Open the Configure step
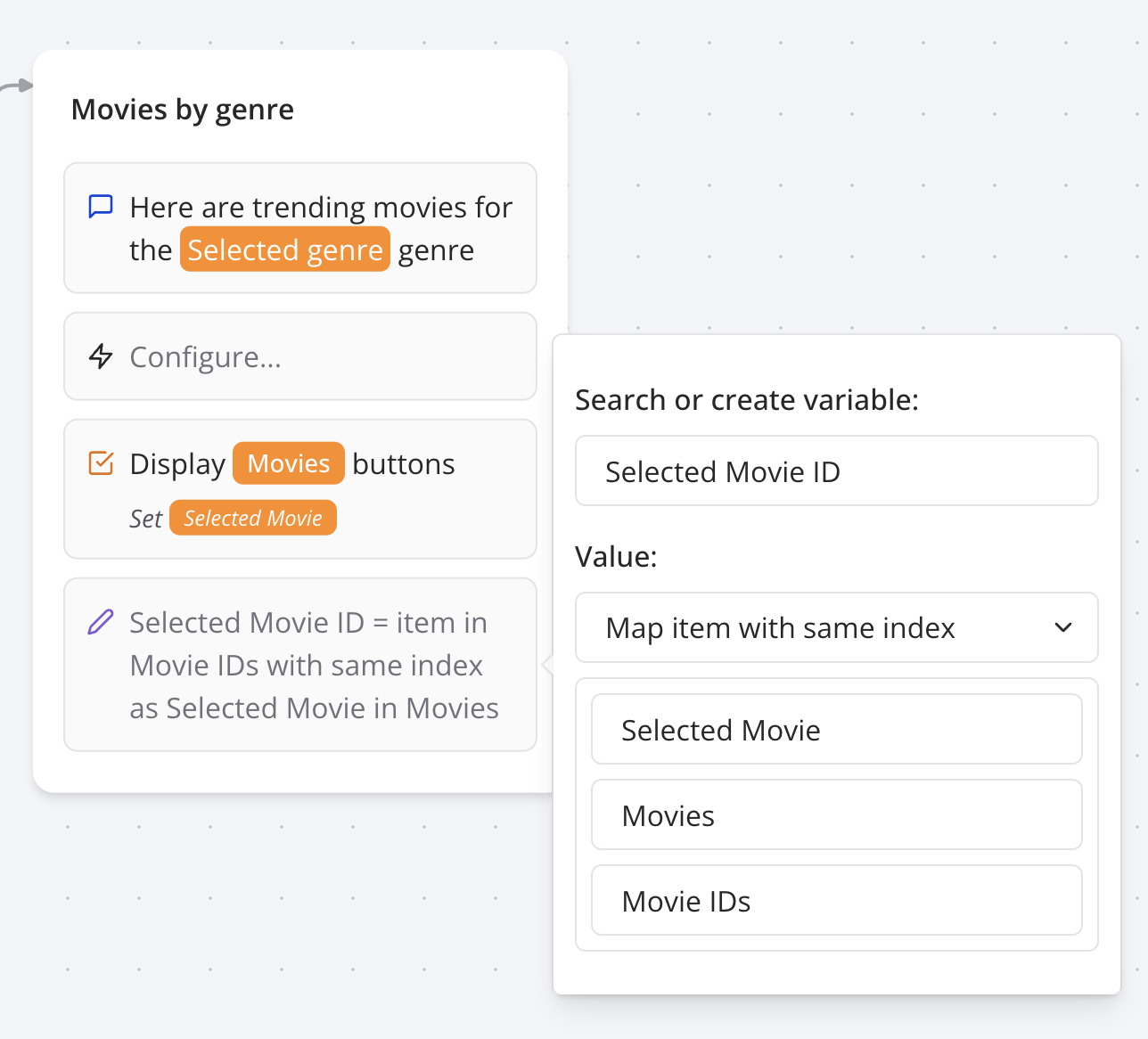1148x1039 pixels. 299,356
